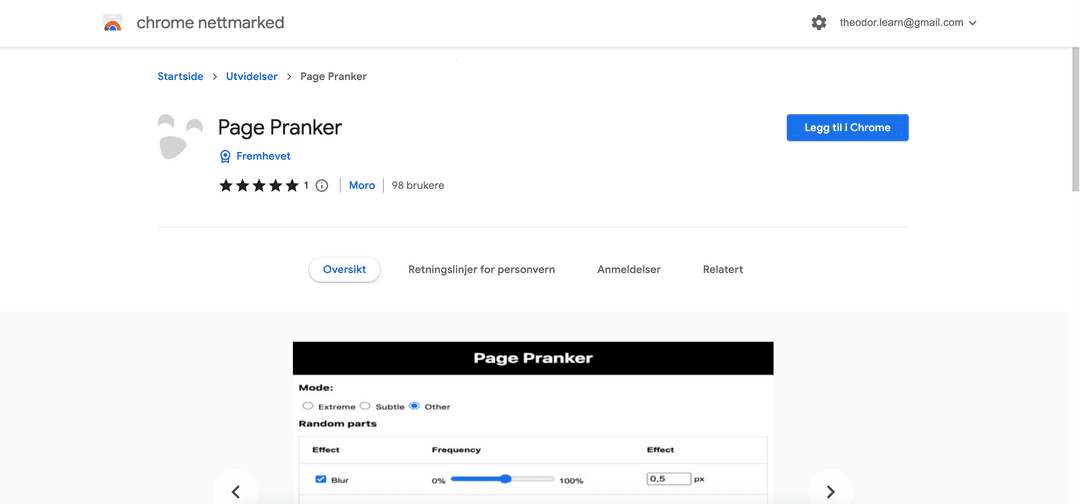The width and height of the screenshot is (1080, 504).
Task: Switch to Retningslinjer for personvern tab
Action: click(481, 269)
